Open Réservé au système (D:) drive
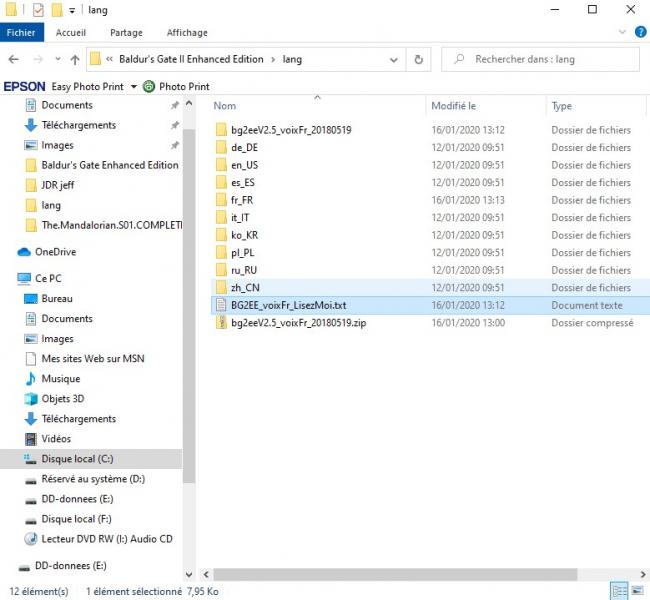650x600 pixels. (93, 479)
